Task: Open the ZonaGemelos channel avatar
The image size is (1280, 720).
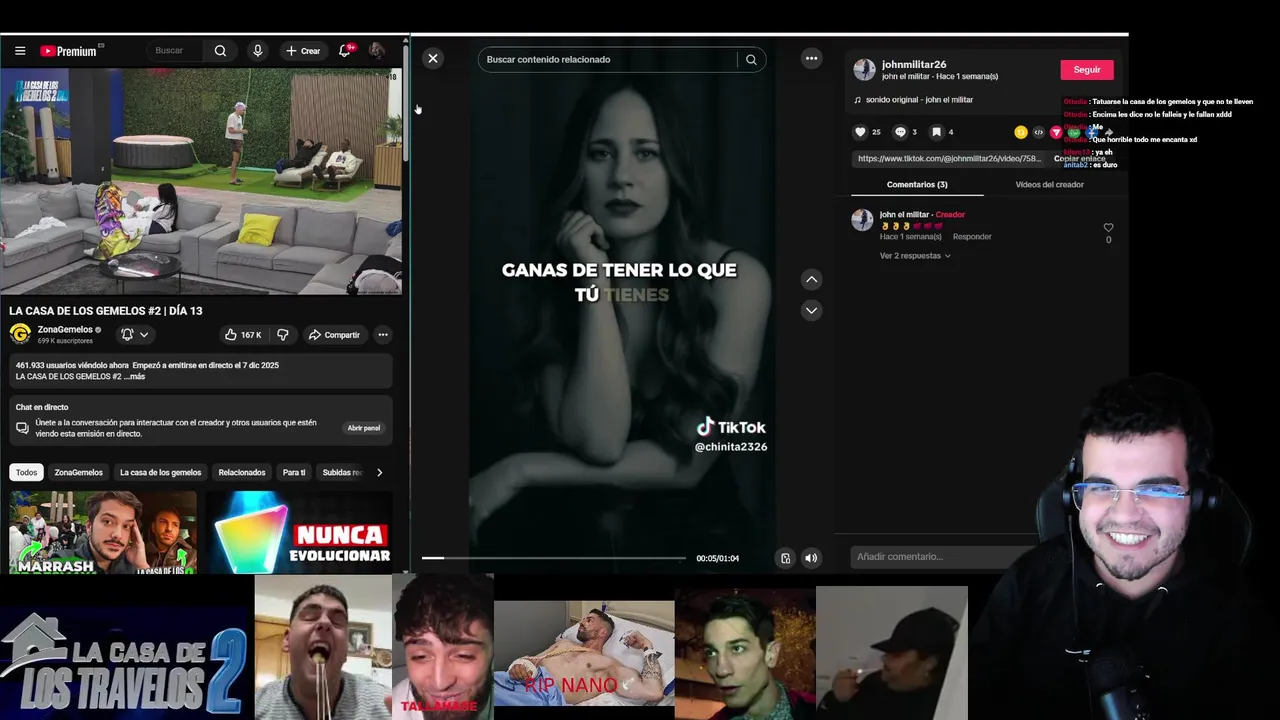Action: pos(20,334)
